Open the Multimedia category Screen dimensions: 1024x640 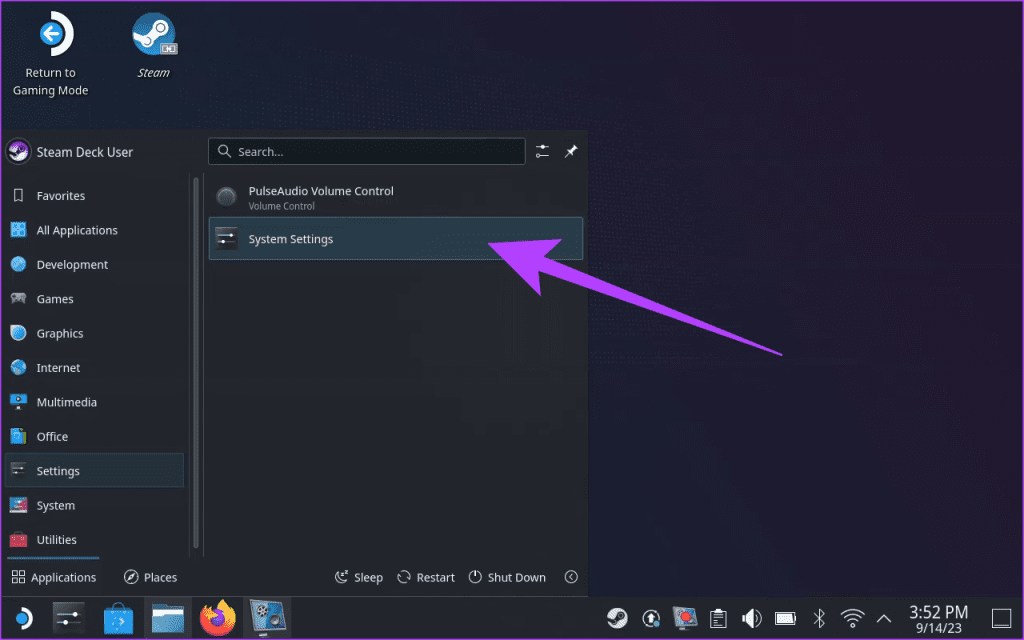(x=95, y=402)
